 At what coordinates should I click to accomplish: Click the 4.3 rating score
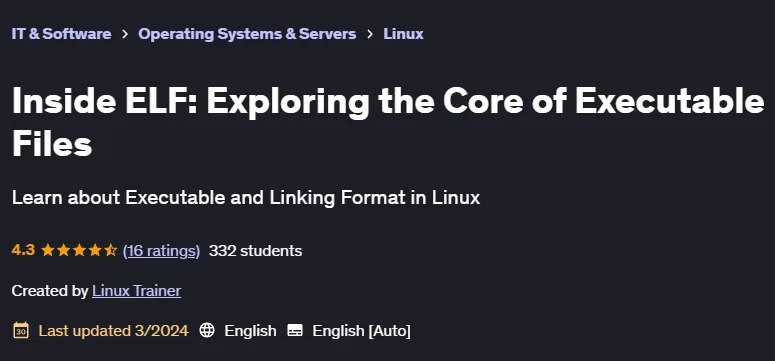23,250
